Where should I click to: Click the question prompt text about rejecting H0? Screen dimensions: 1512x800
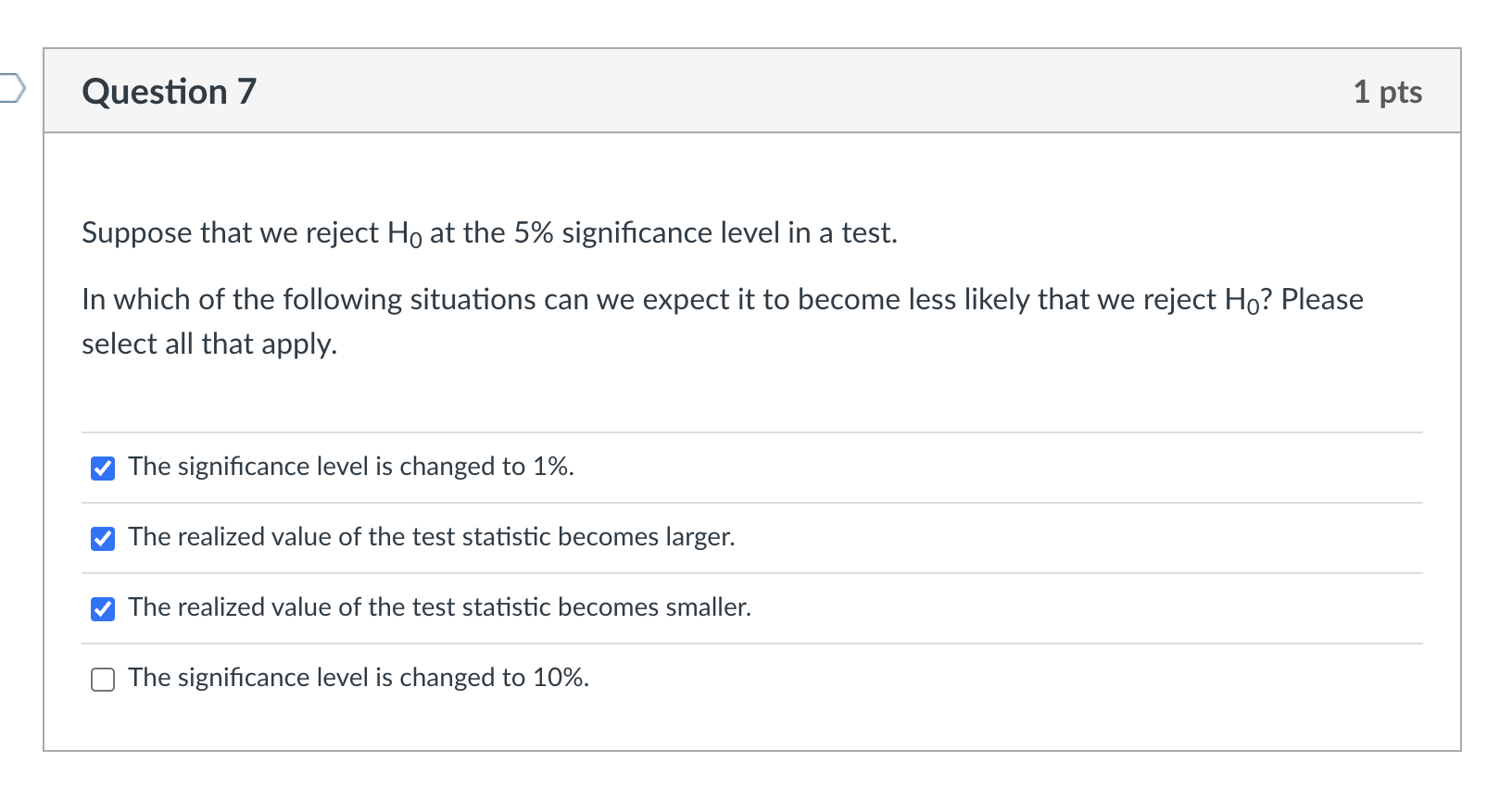point(488,232)
